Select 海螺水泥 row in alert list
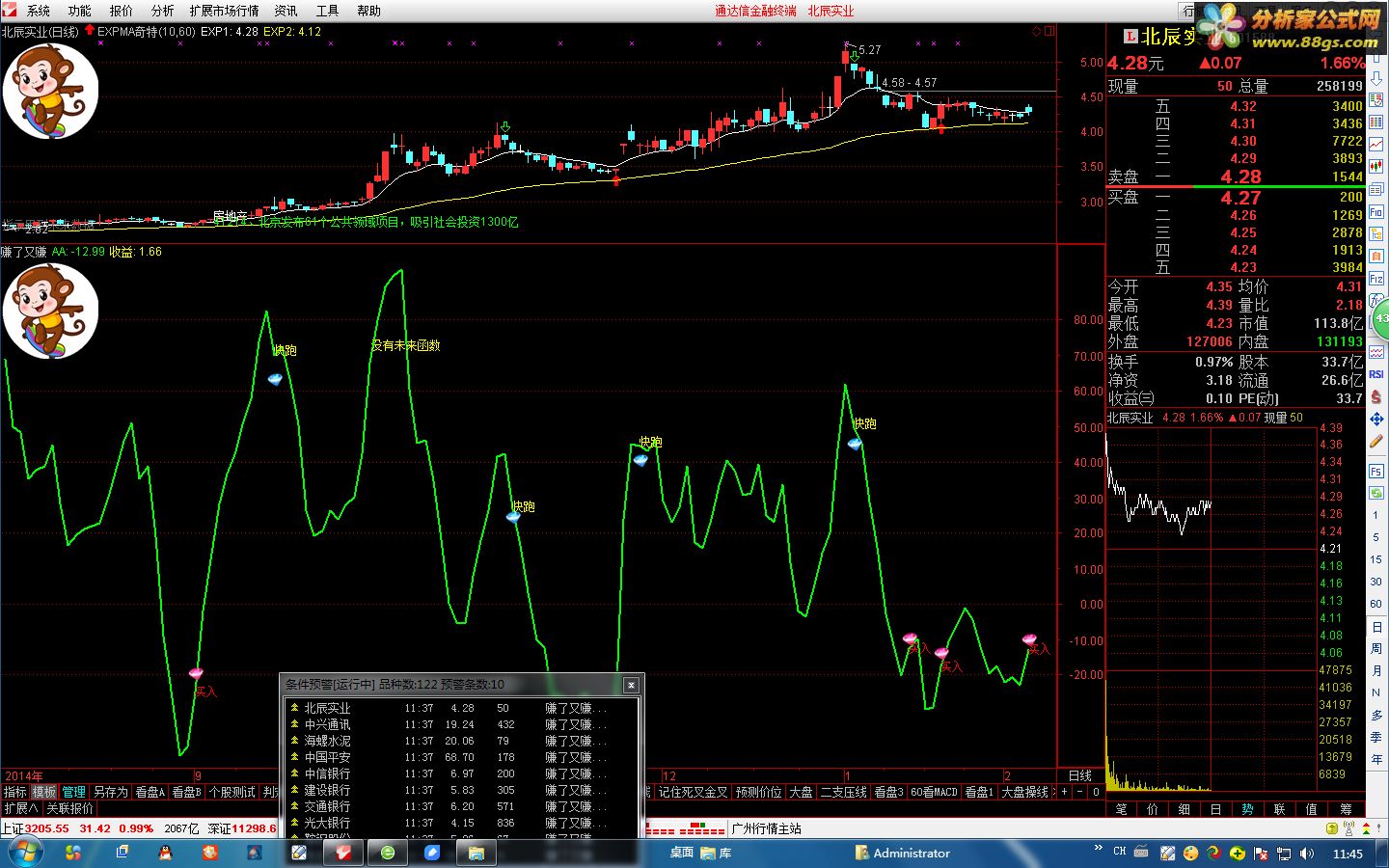1389x868 pixels. [461, 741]
